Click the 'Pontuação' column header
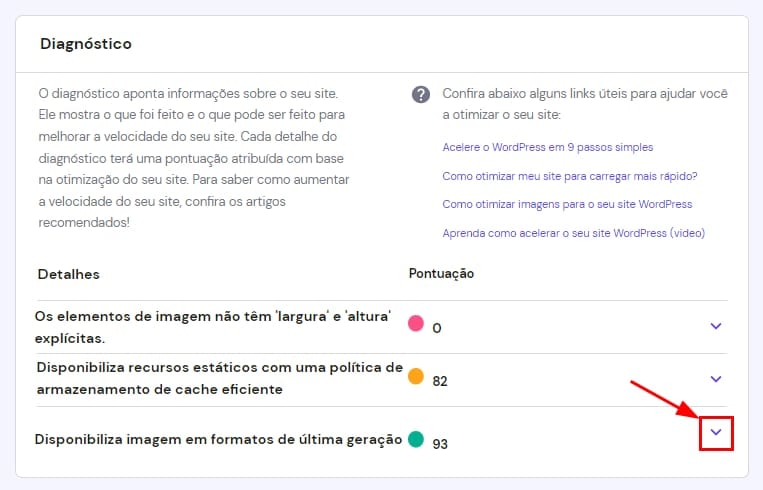This screenshot has height=490, width=763. coord(441,273)
